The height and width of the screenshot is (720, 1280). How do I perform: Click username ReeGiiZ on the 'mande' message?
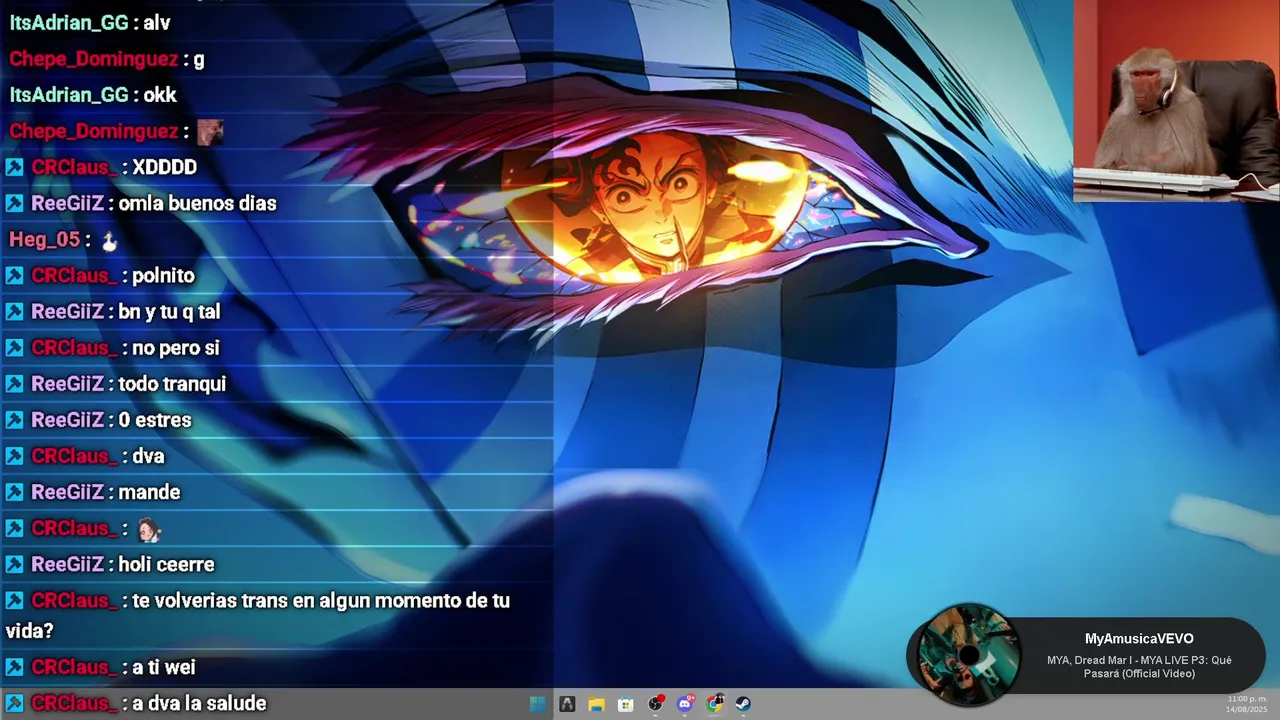(67, 492)
